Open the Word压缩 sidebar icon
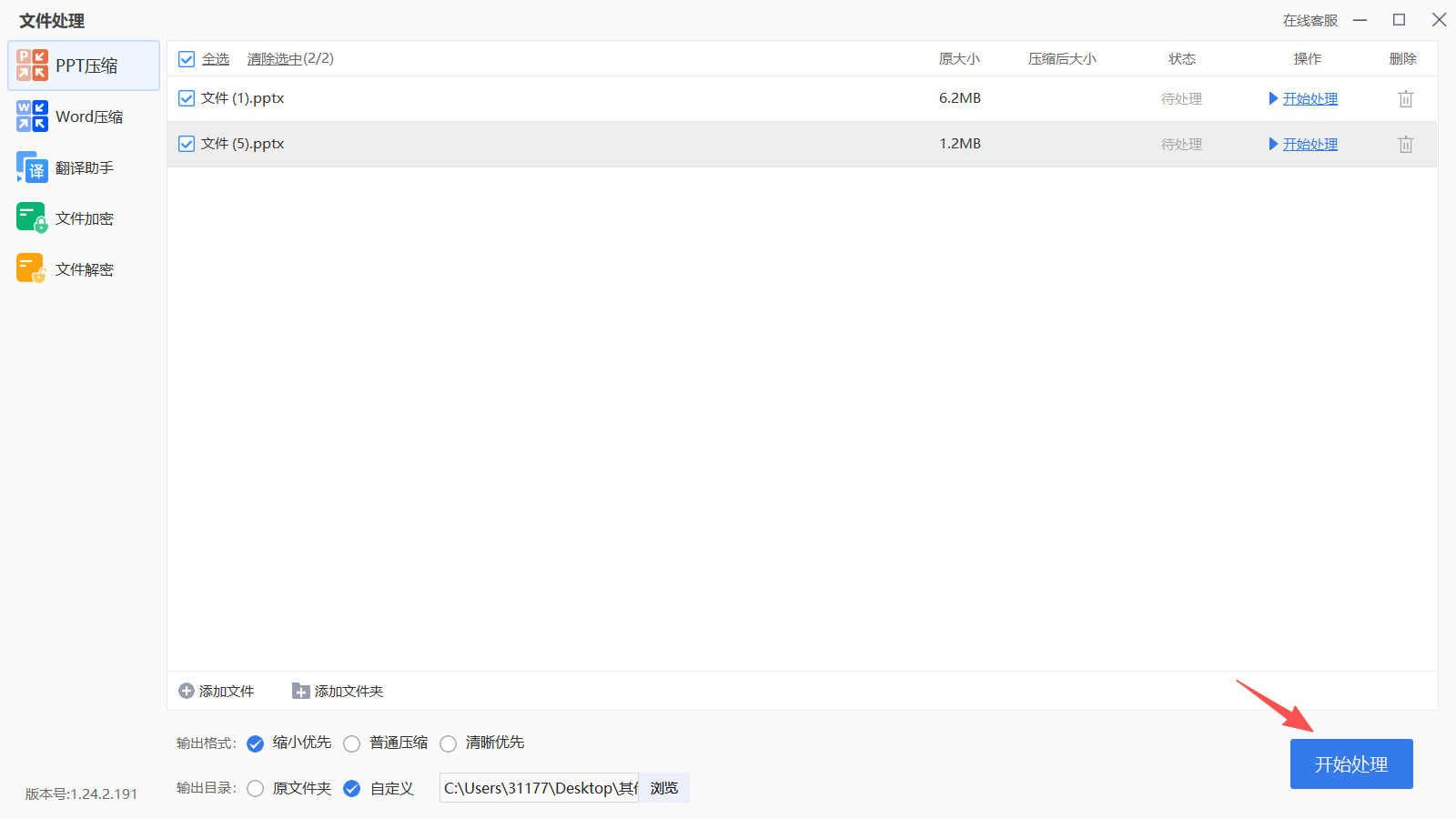 32,116
